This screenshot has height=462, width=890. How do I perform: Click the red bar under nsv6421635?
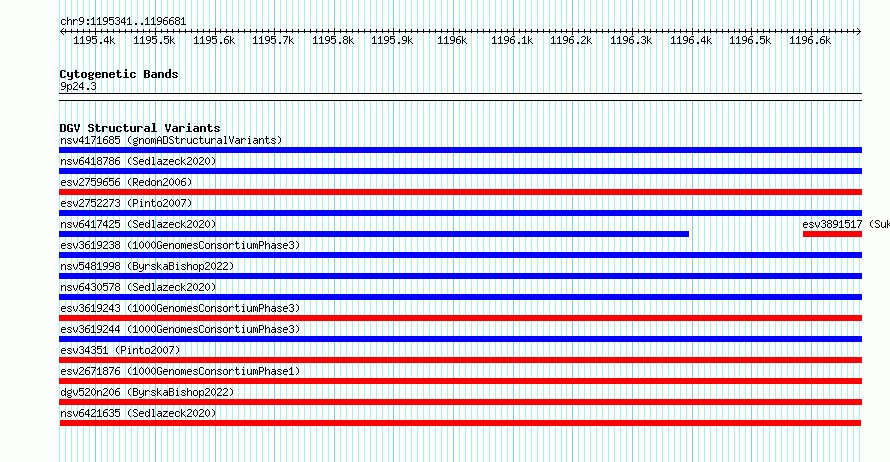[x=460, y=423]
